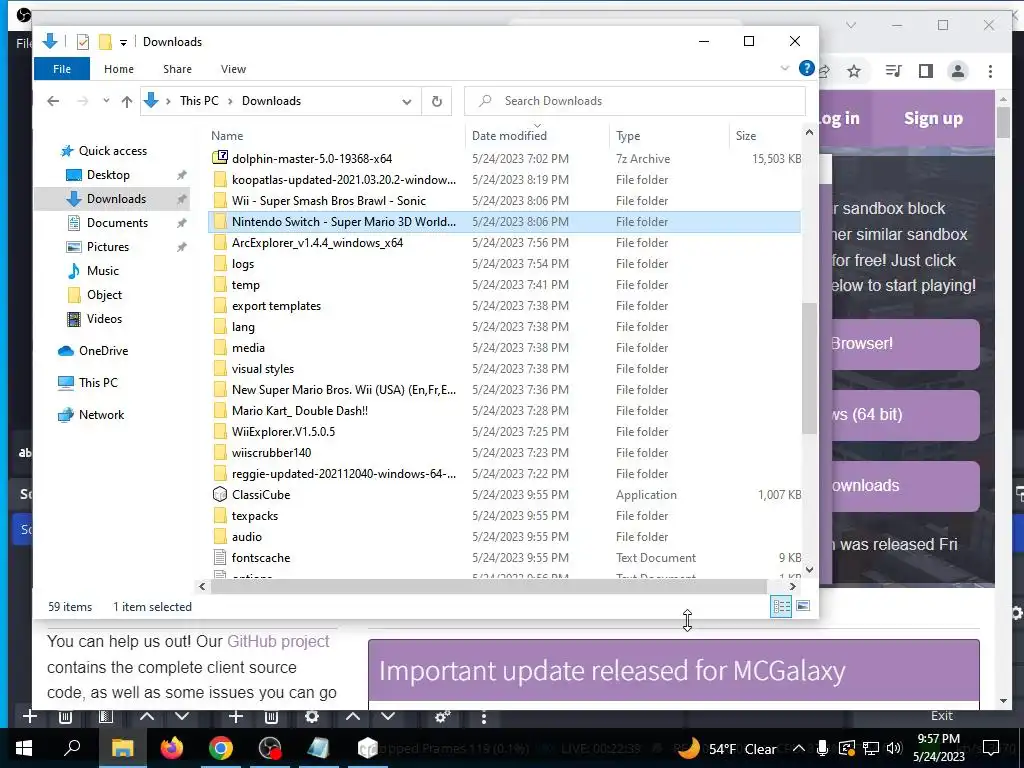Open Chrome side panel icon
Viewport: 1024px width, 768px height.
[925, 71]
